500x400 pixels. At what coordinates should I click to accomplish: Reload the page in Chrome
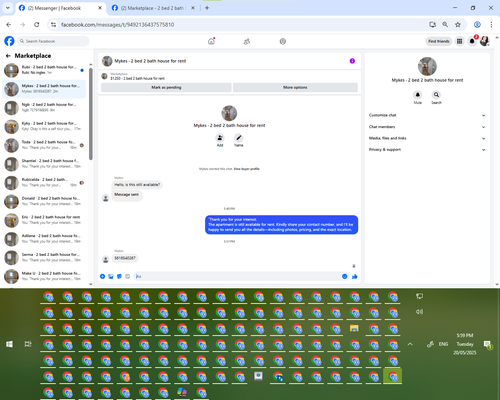click(x=37, y=24)
